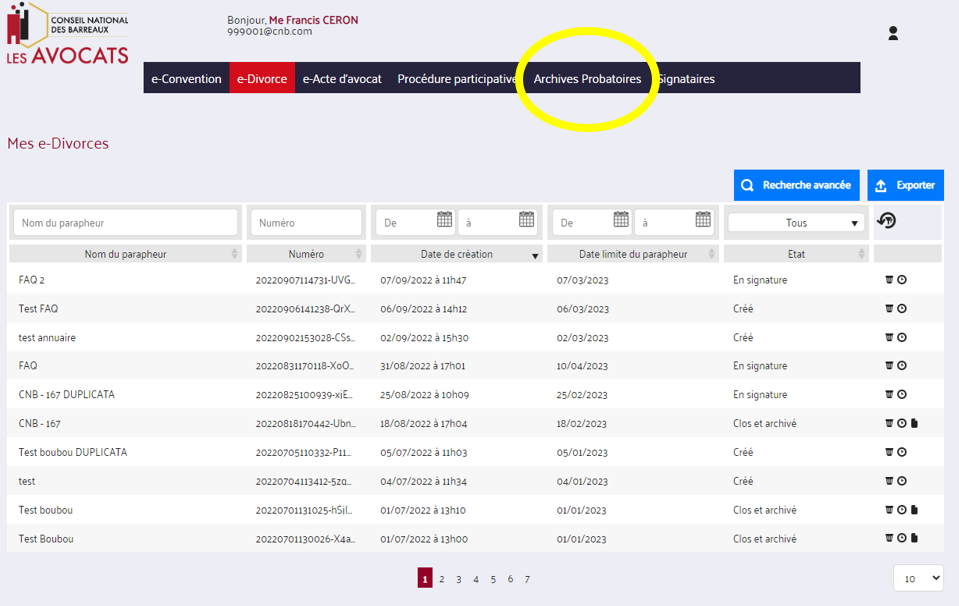Open the Signataires menu
Screen dimensions: 959x606
pyautogui.click(x=686, y=79)
